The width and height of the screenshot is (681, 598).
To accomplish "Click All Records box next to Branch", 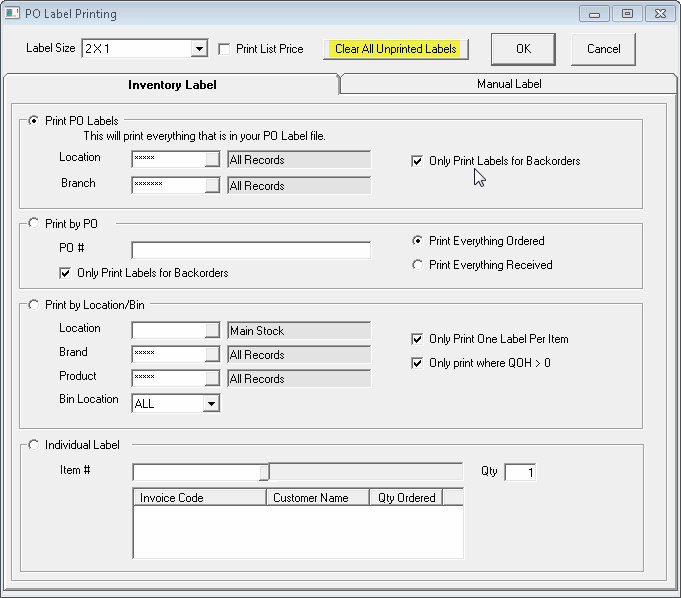I will [299, 186].
